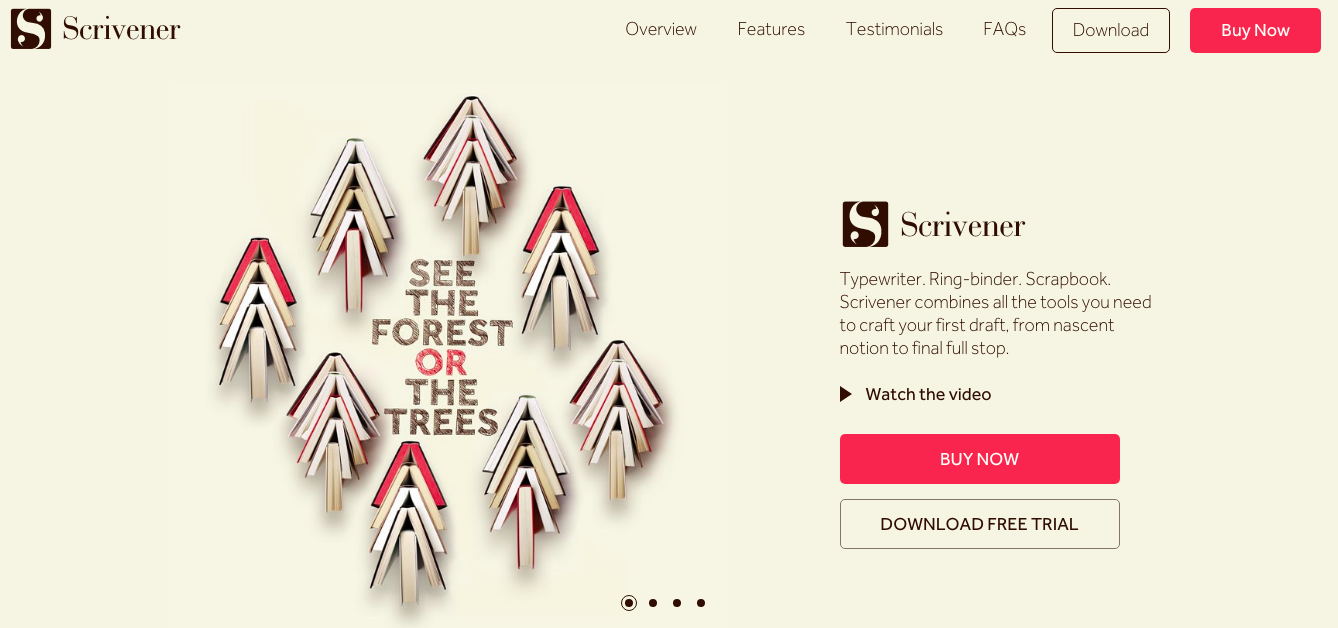Open the Overview nav item
The height and width of the screenshot is (628, 1338).
[x=661, y=30]
